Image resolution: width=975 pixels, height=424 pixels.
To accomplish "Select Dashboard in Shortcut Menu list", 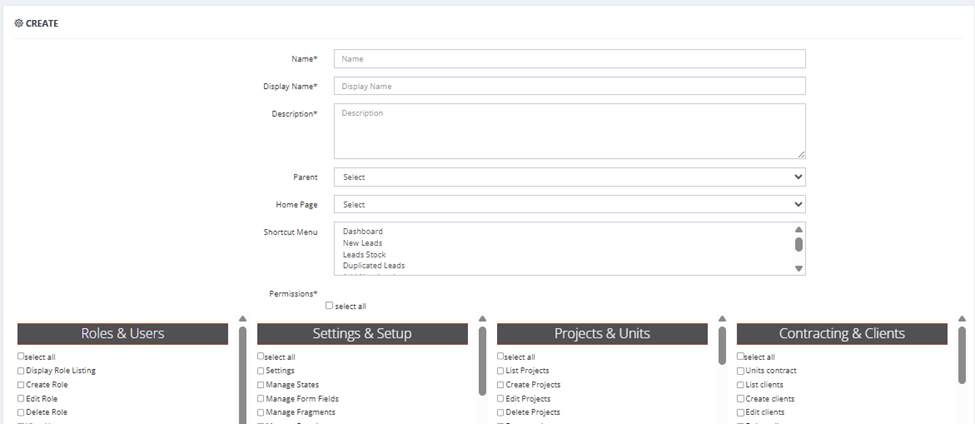I will [363, 231].
